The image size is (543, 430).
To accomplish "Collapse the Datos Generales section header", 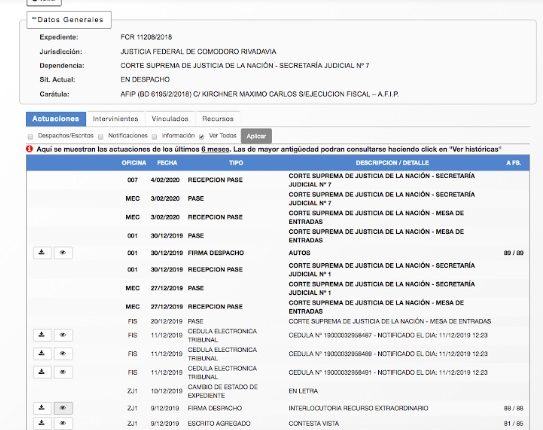I will pyautogui.click(x=69, y=20).
